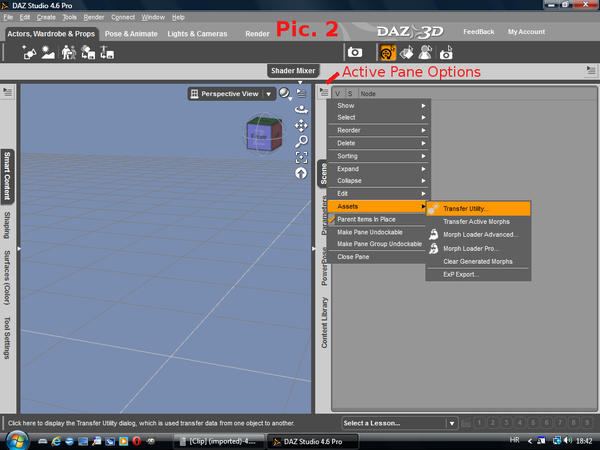This screenshot has width=600, height=450.
Task: Click the Feedback link
Action: 479,32
